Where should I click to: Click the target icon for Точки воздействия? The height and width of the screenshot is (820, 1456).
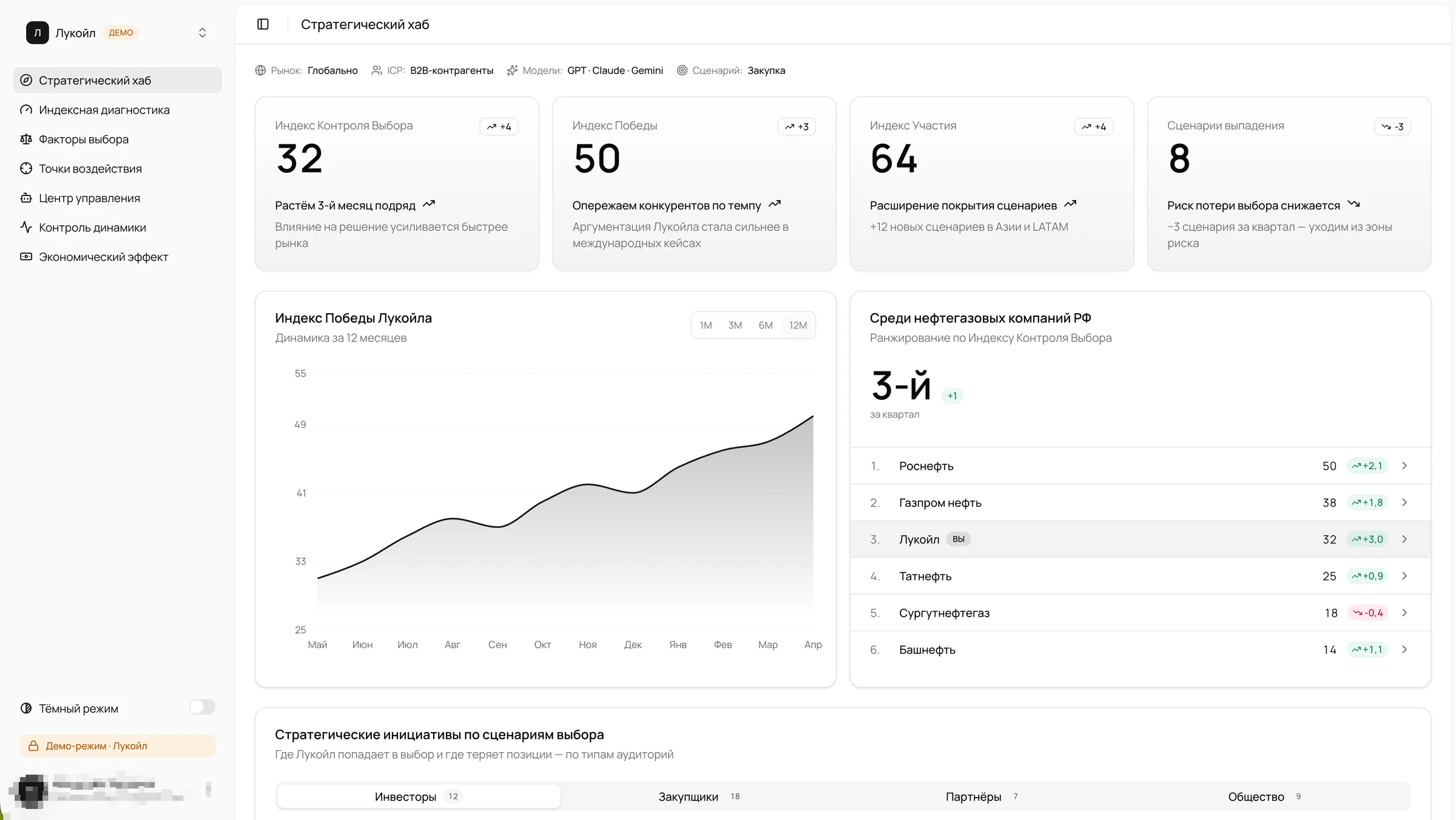pyautogui.click(x=26, y=169)
